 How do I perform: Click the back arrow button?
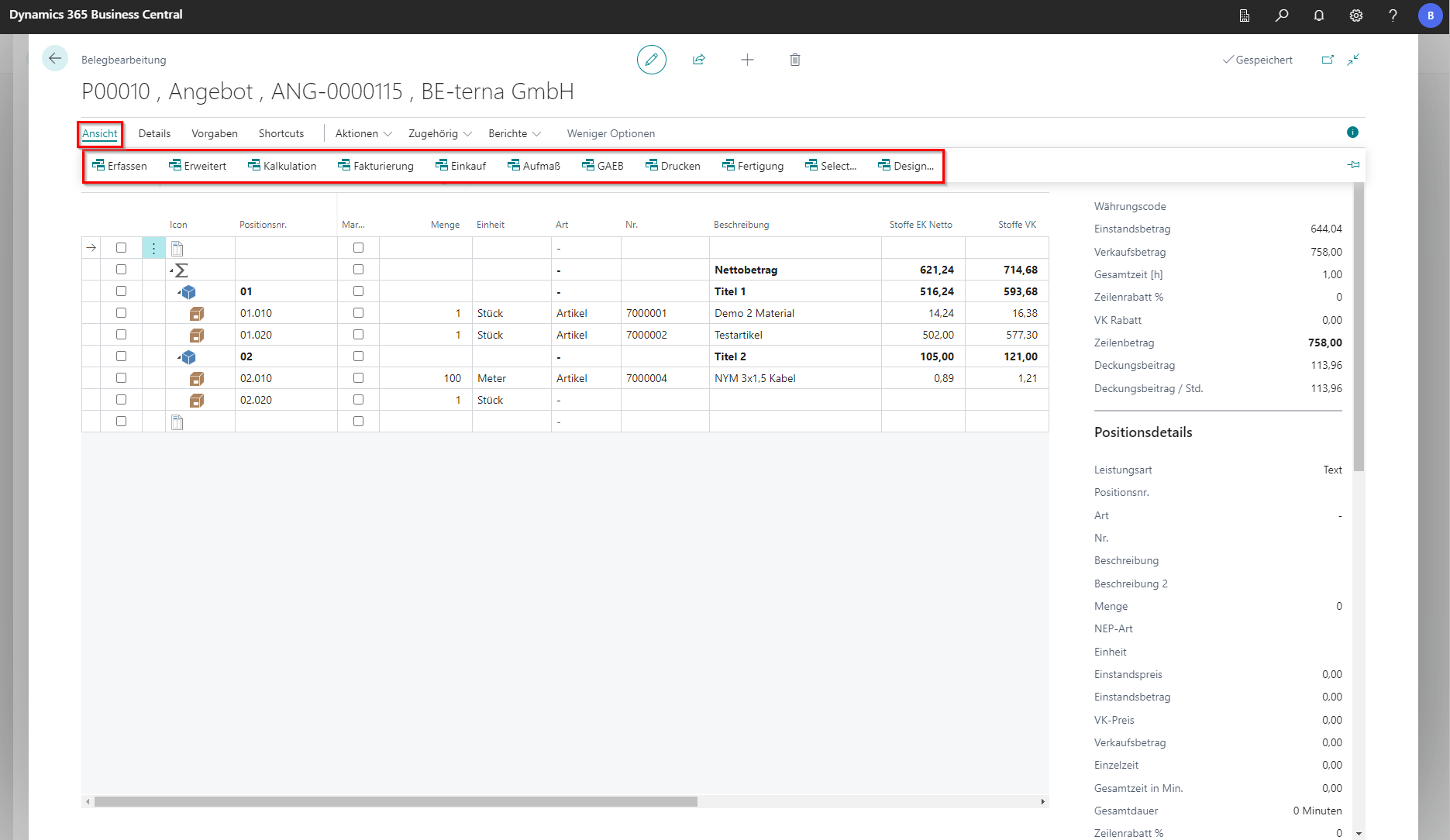pyautogui.click(x=55, y=59)
